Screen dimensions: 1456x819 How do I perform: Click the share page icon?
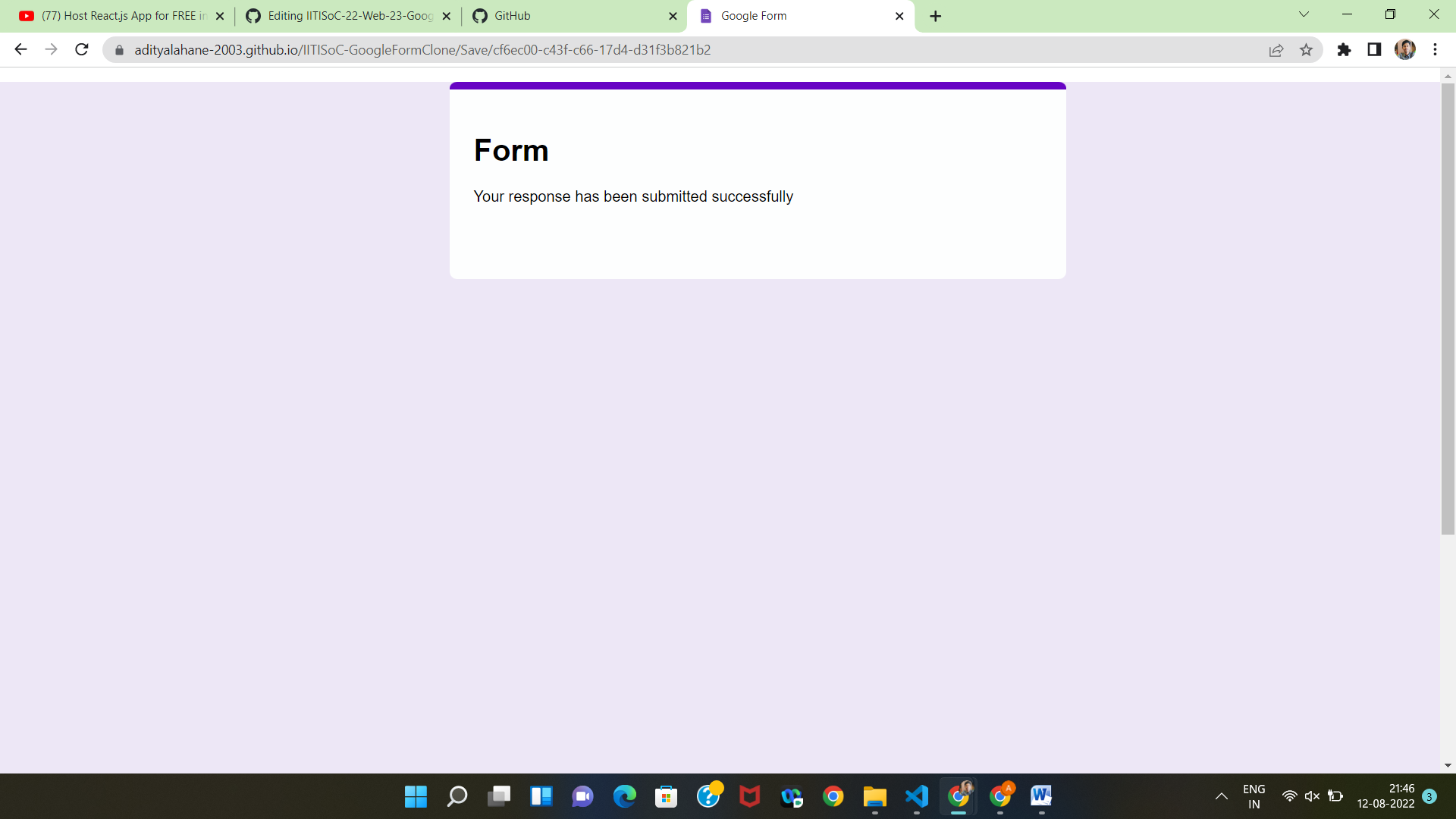(x=1276, y=50)
